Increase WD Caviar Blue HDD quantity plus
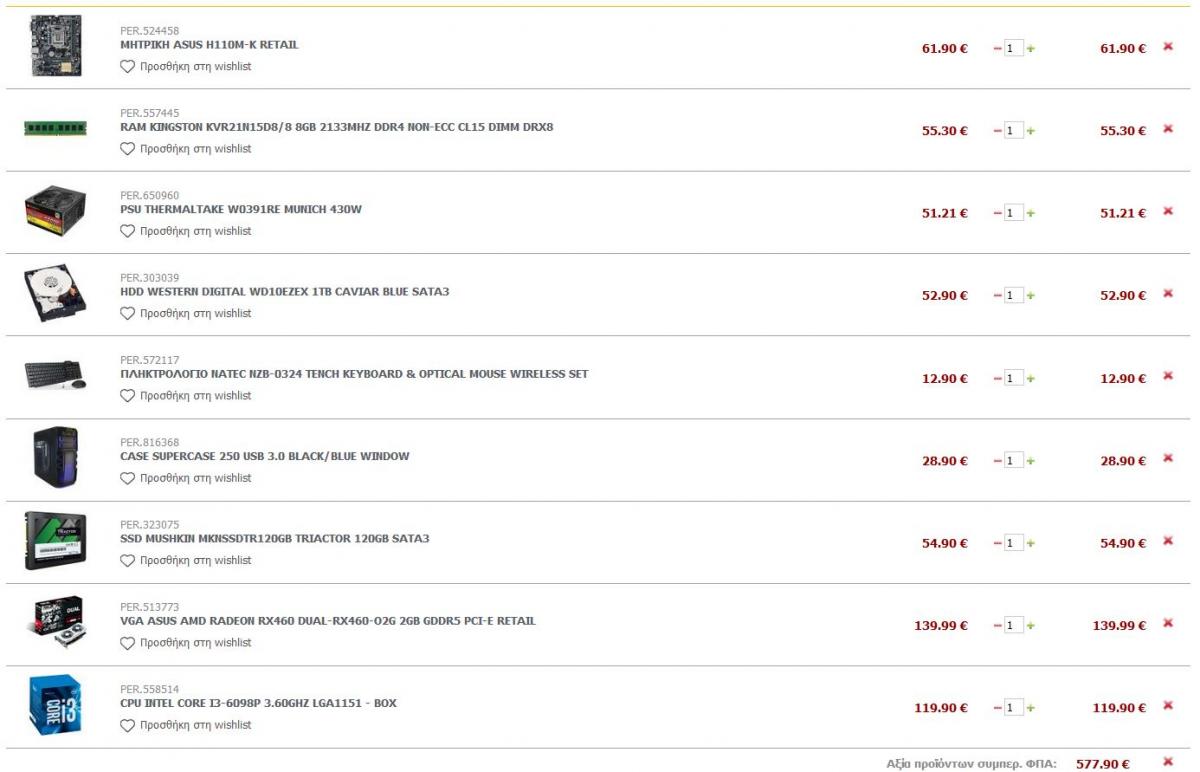 coord(1031,296)
